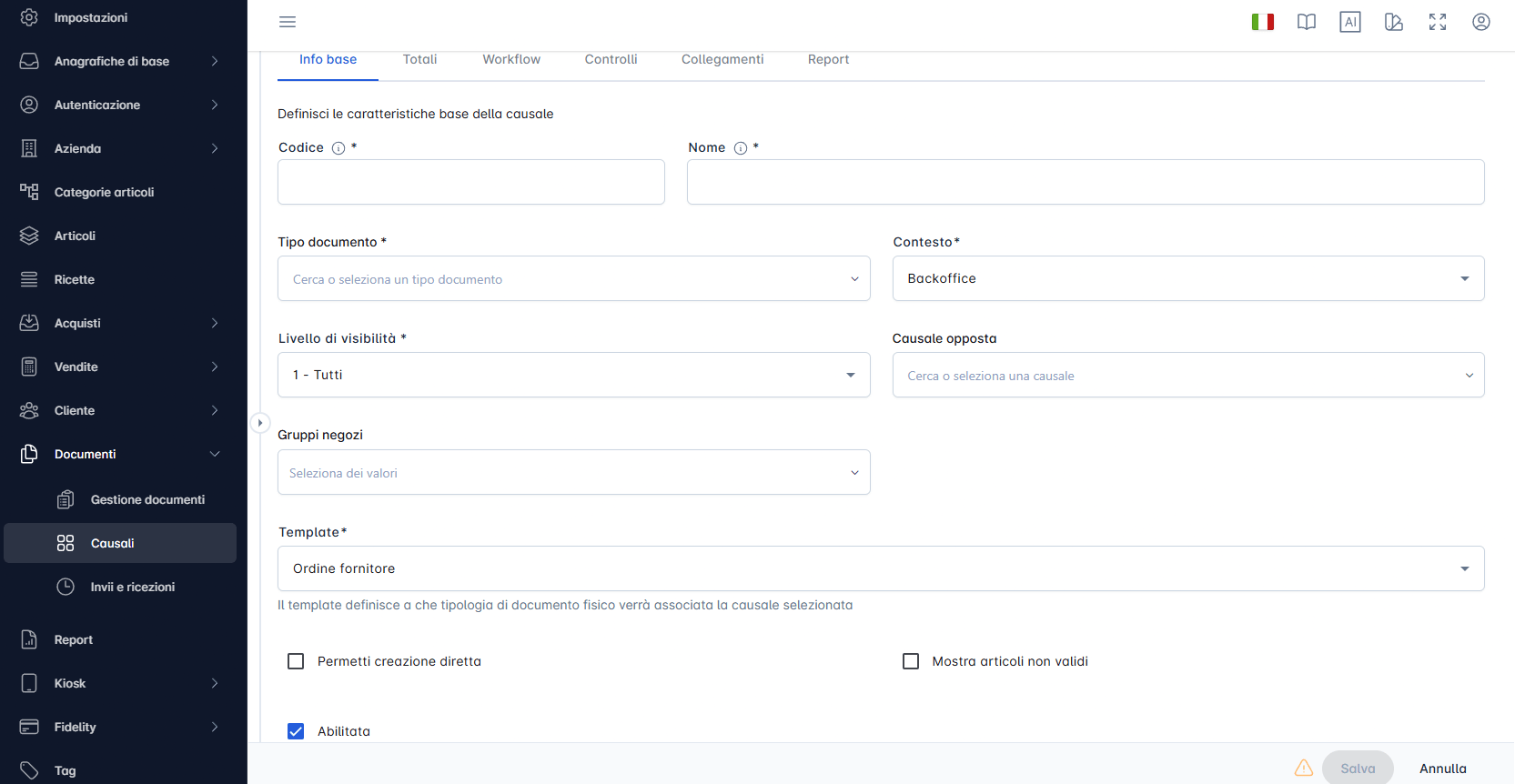Toggle fullscreen mode icon

(1438, 22)
